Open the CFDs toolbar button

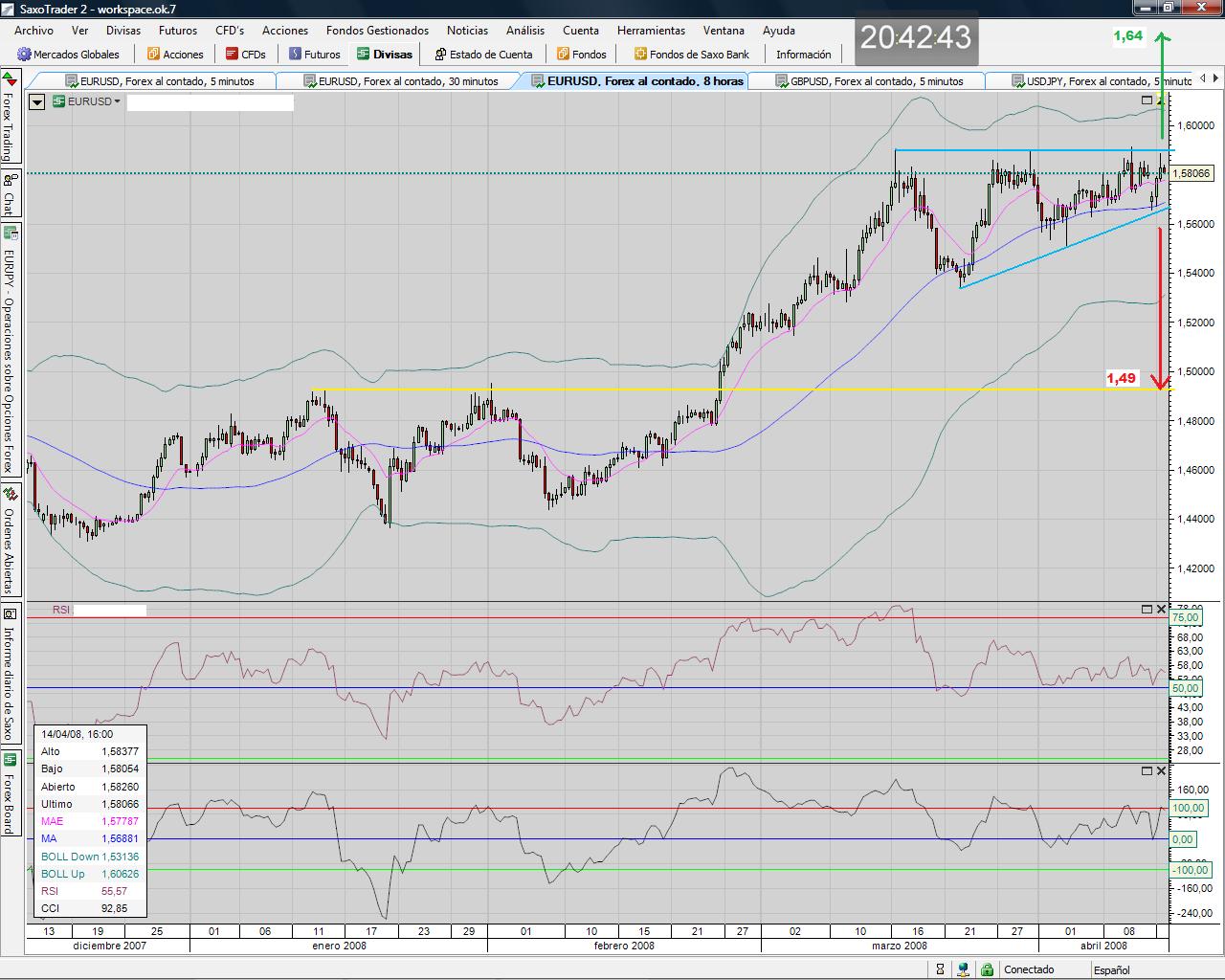coord(245,55)
